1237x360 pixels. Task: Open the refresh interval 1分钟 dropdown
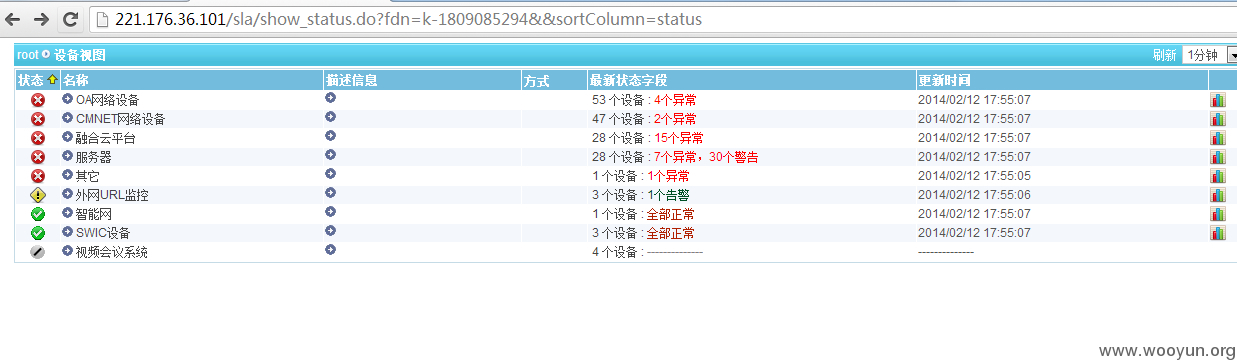click(x=1210, y=55)
